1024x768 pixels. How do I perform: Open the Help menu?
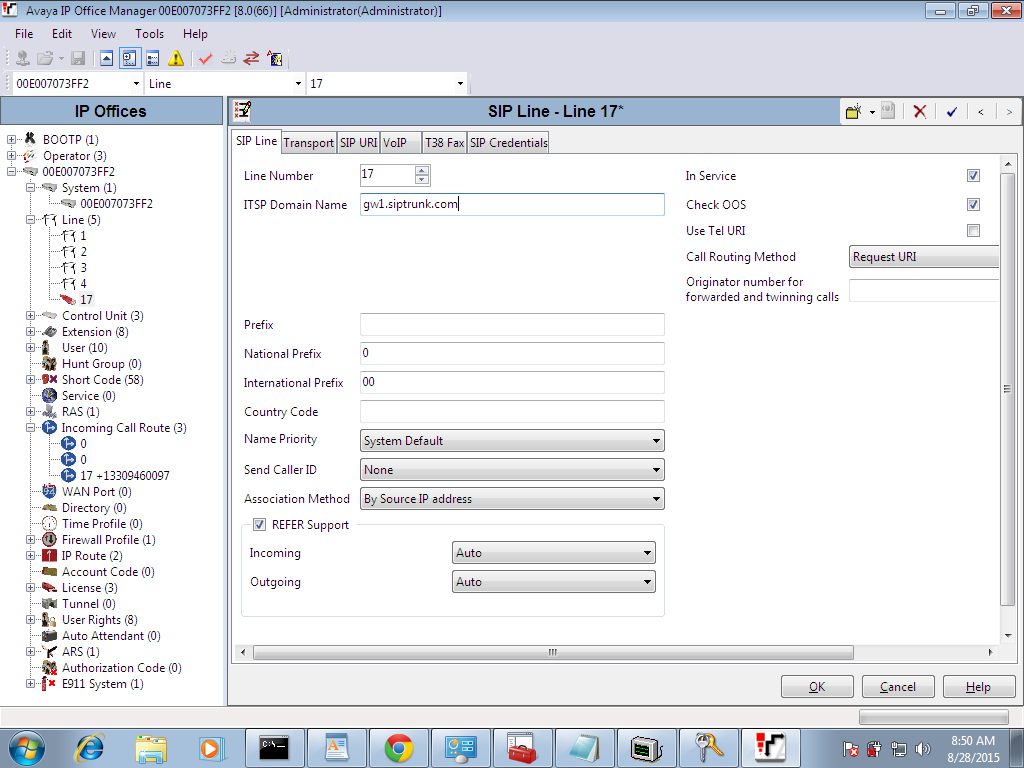tap(195, 34)
